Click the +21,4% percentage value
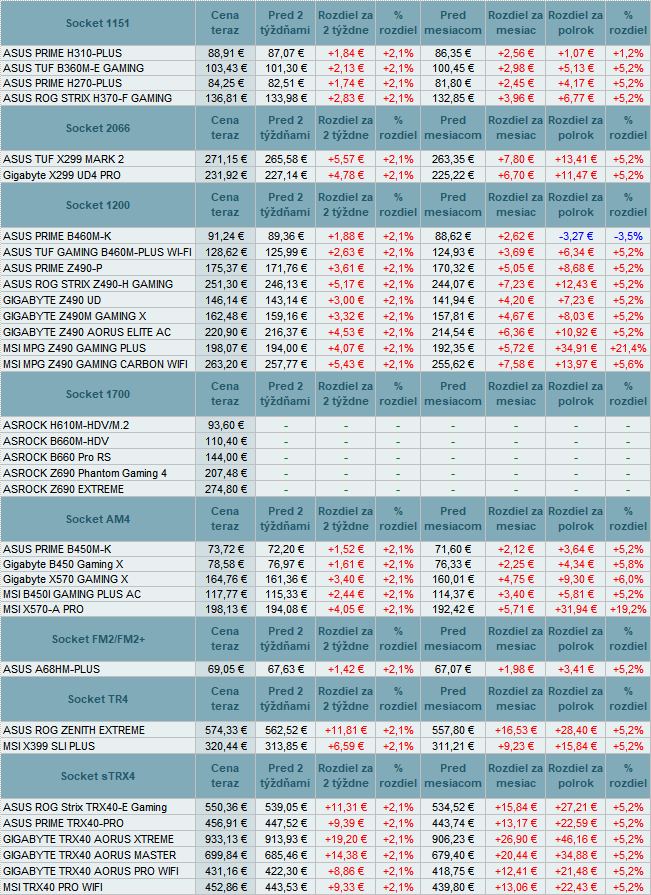This screenshot has width=651, height=895. 628,348
